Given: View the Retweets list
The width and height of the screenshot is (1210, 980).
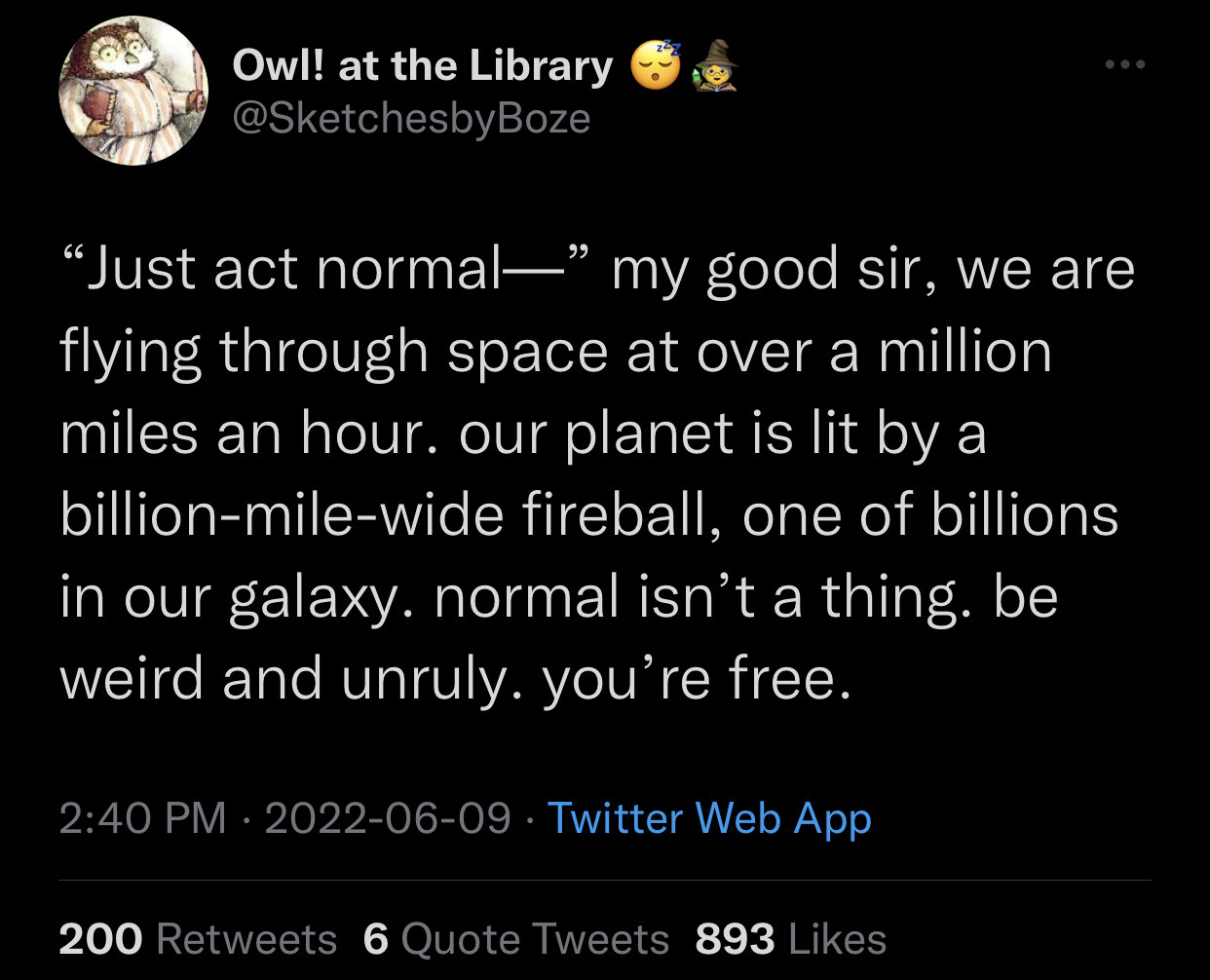Looking at the screenshot, I should coord(246,939).
